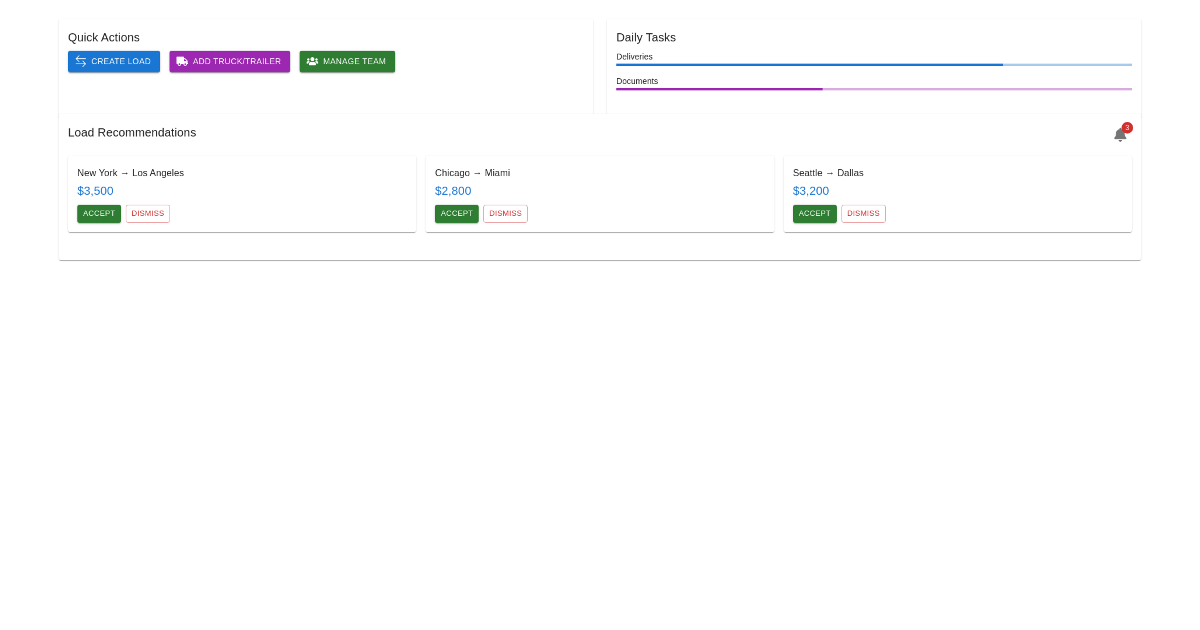Viewport: 1200px width, 630px height.
Task: Click the Create Load button
Action: 114,61
